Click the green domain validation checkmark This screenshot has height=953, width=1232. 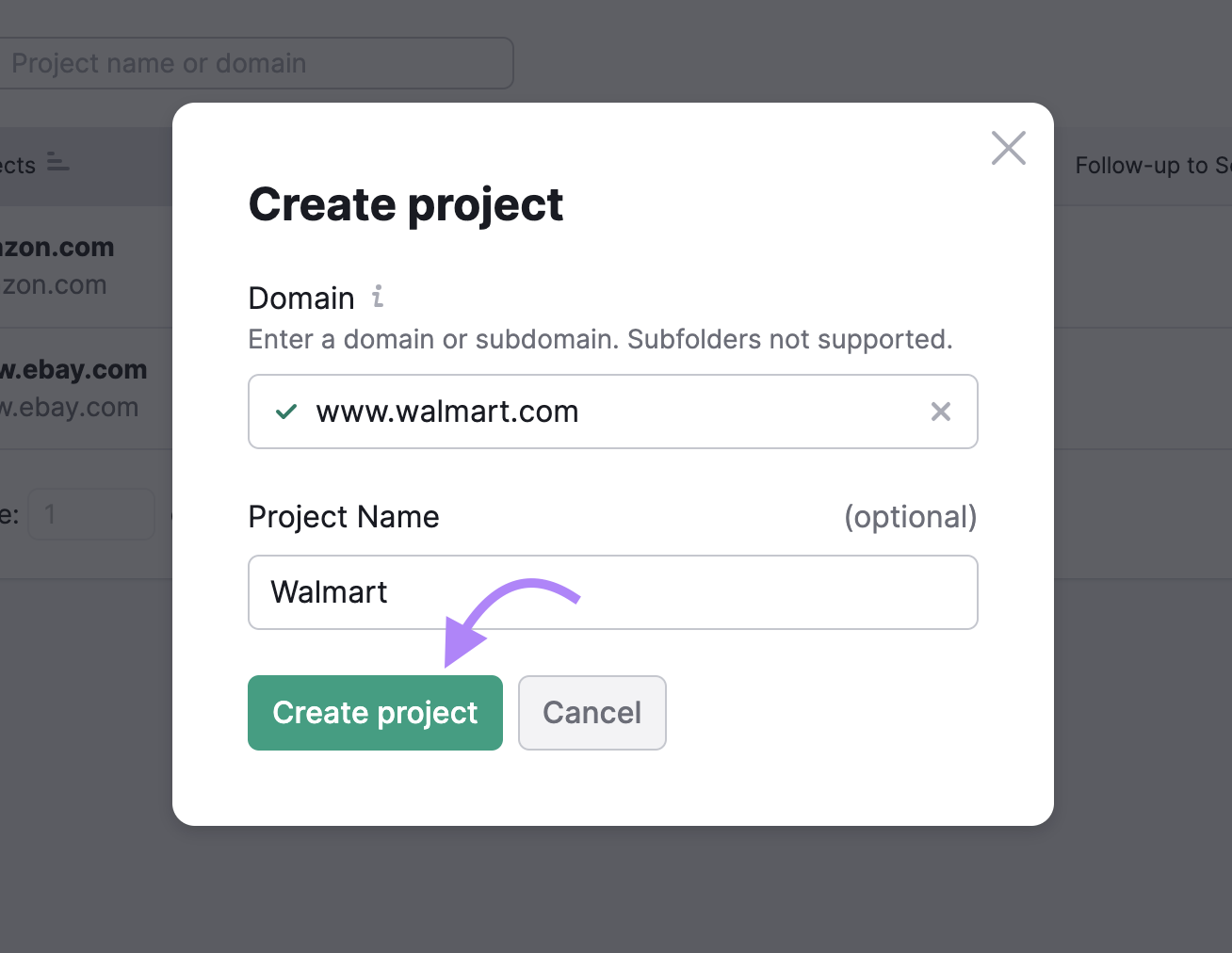click(x=284, y=412)
